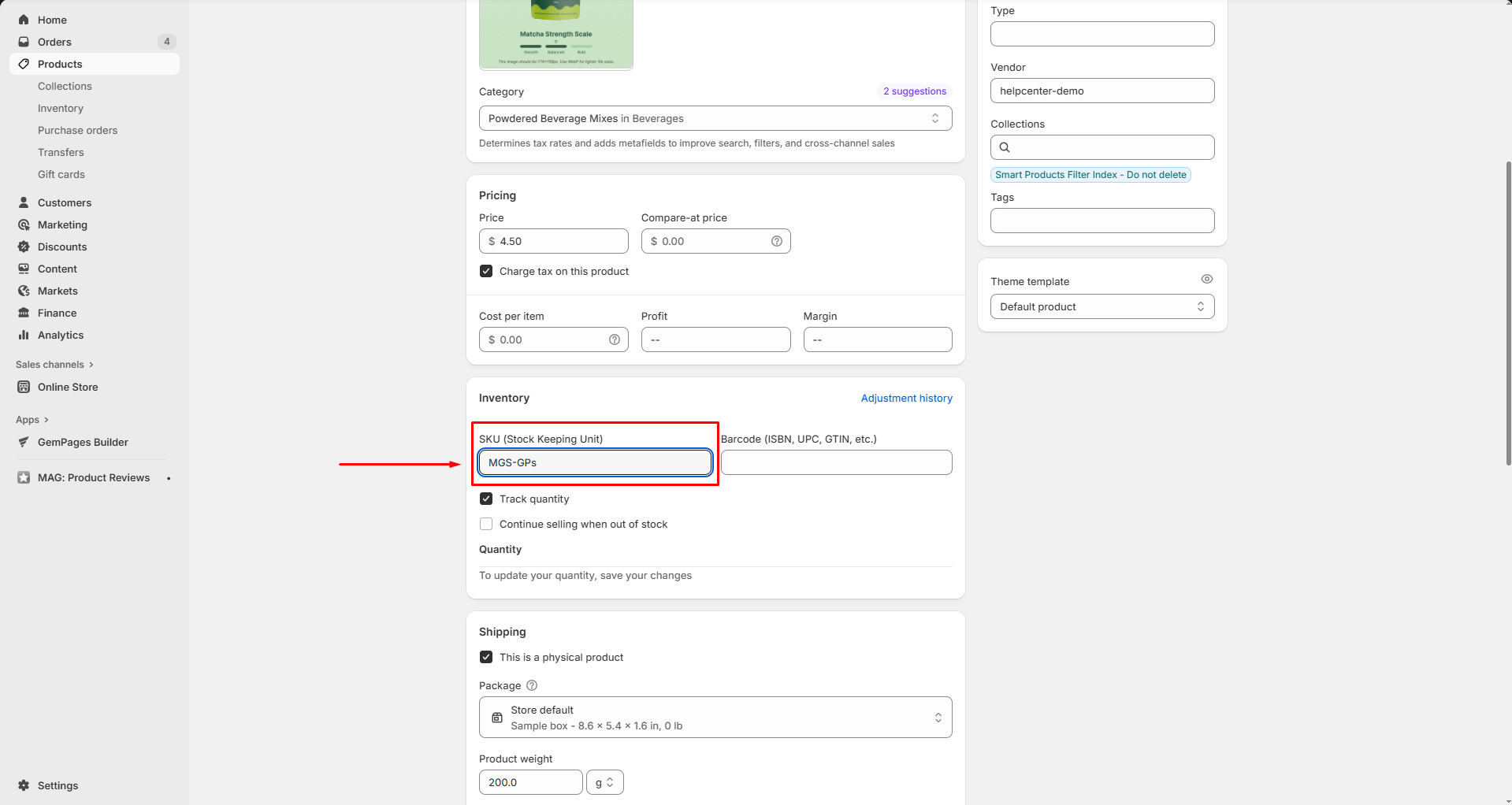Click the help icon in Compare-at price
The height and width of the screenshot is (805, 1512).
click(x=776, y=241)
